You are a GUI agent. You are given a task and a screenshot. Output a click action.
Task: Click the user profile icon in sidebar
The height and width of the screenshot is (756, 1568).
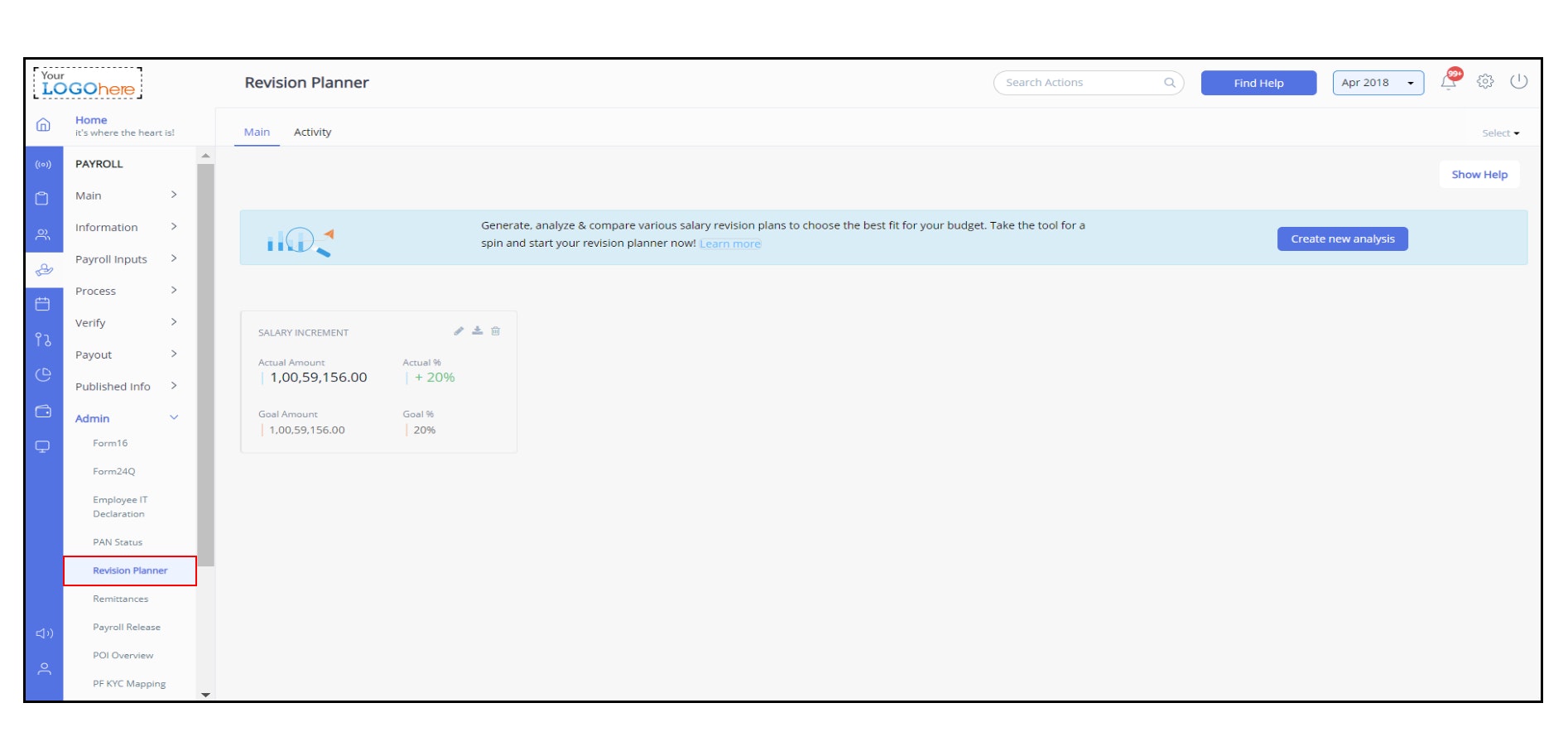point(45,669)
